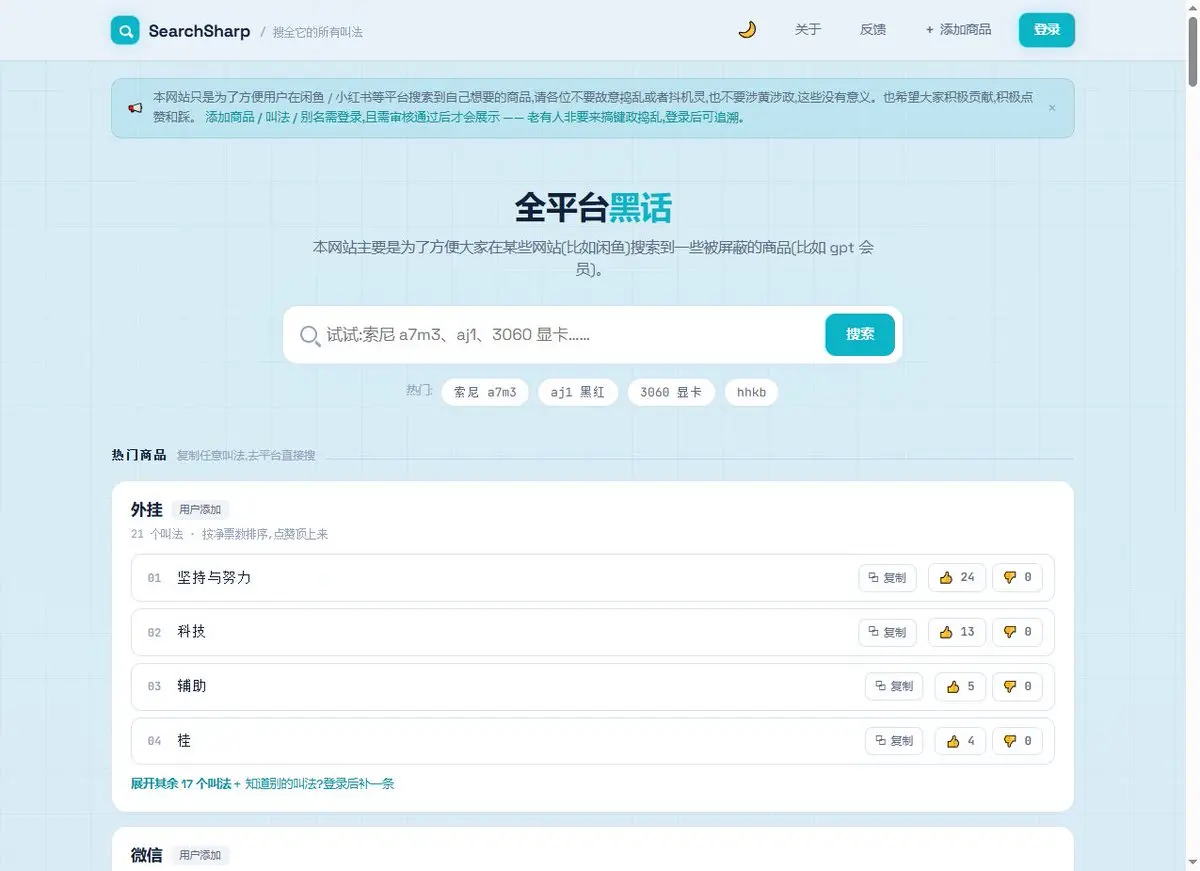The image size is (1200, 871).
Task: Click the 用户添加 badge next to 微信
Action: point(200,856)
